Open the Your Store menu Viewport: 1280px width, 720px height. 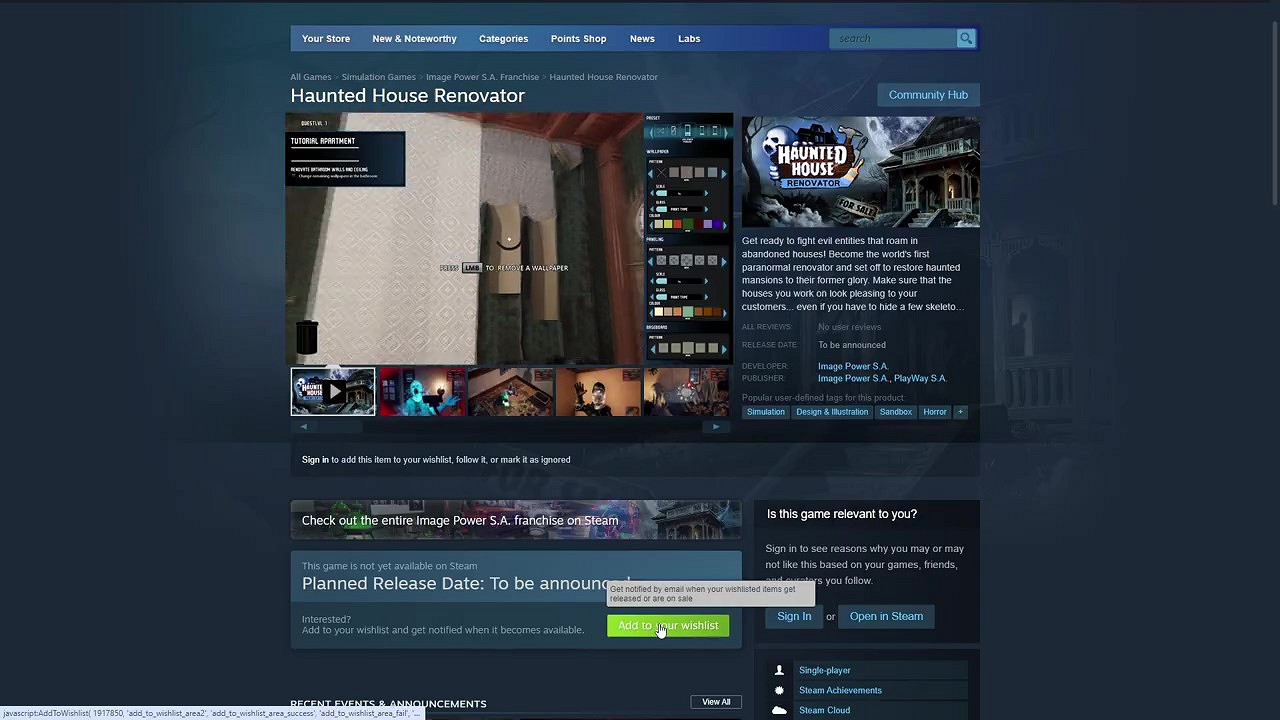(x=326, y=39)
